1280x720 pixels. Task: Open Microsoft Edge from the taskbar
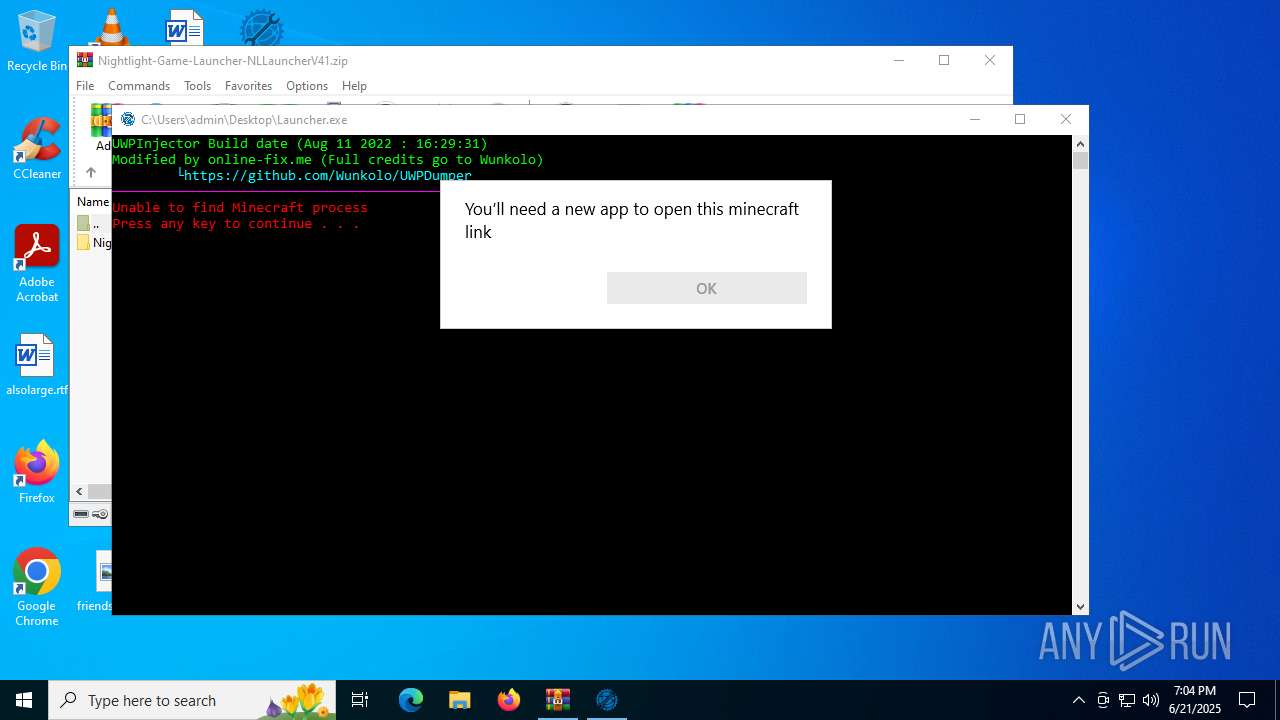[411, 700]
